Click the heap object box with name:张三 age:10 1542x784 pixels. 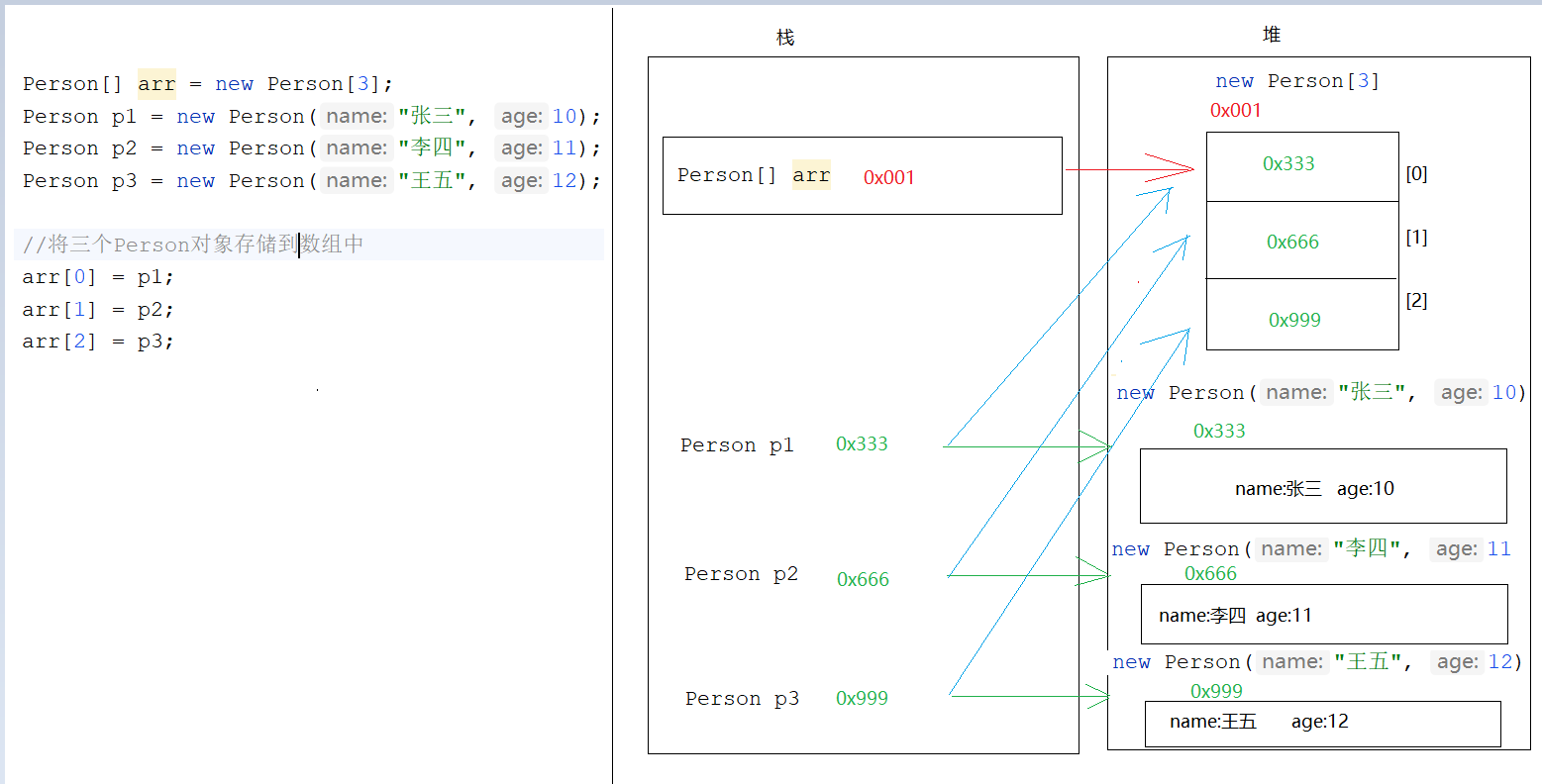tap(1322, 487)
